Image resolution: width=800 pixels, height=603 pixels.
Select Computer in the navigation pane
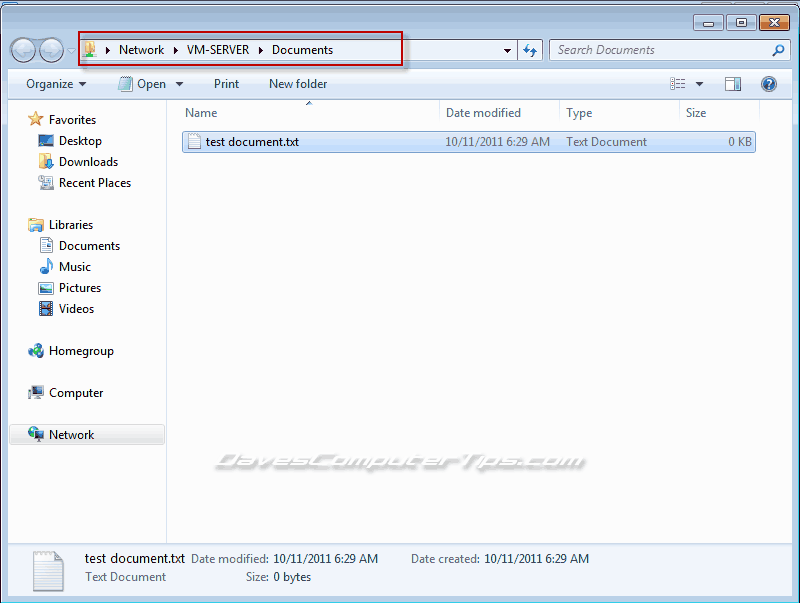[x=76, y=393]
